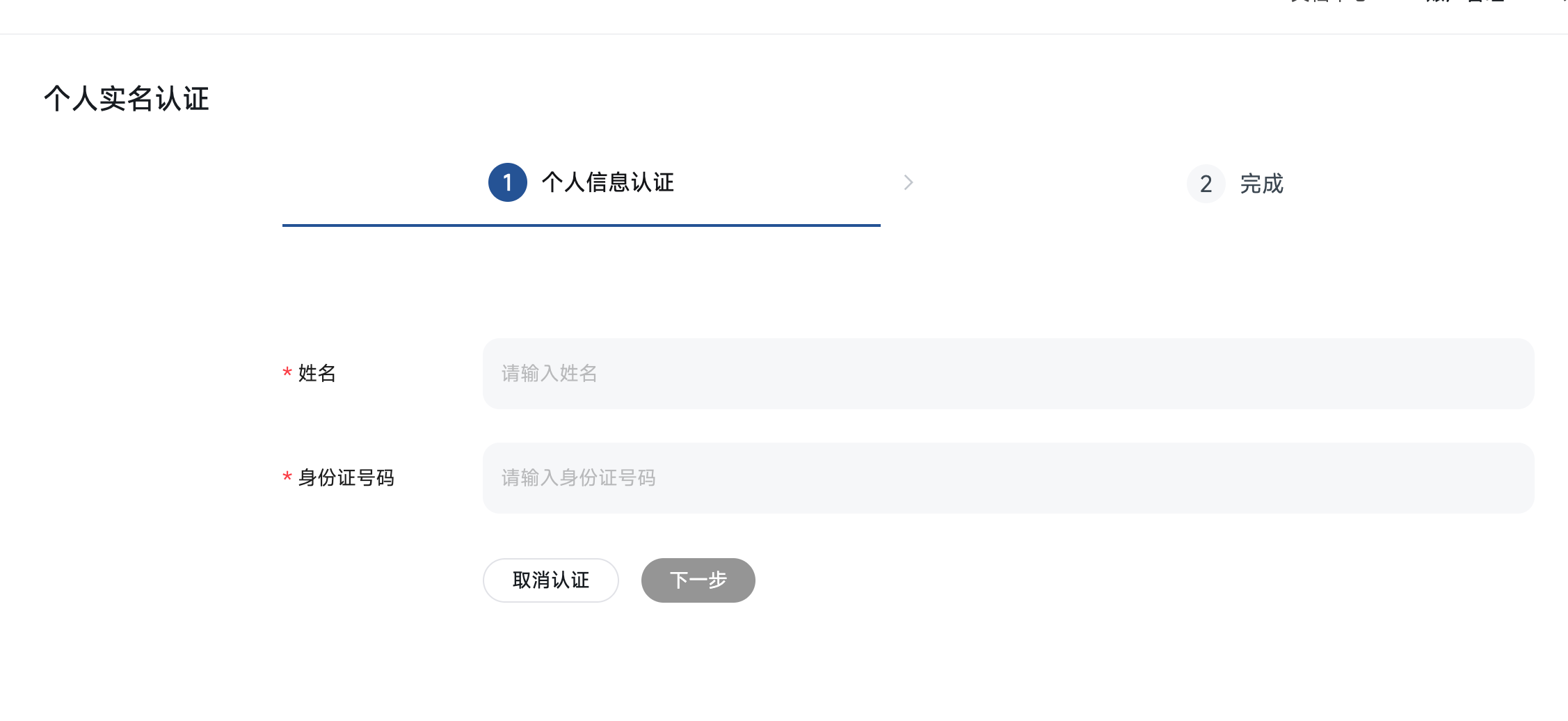This screenshot has width=1568, height=721.
Task: Click the step 1 numbered circle icon
Action: [507, 182]
